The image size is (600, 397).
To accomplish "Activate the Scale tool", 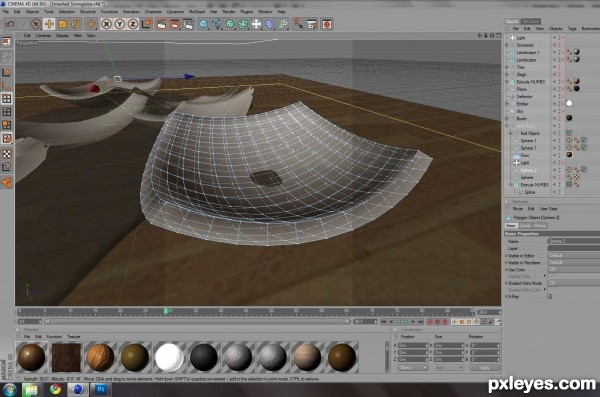I will tap(62, 25).
